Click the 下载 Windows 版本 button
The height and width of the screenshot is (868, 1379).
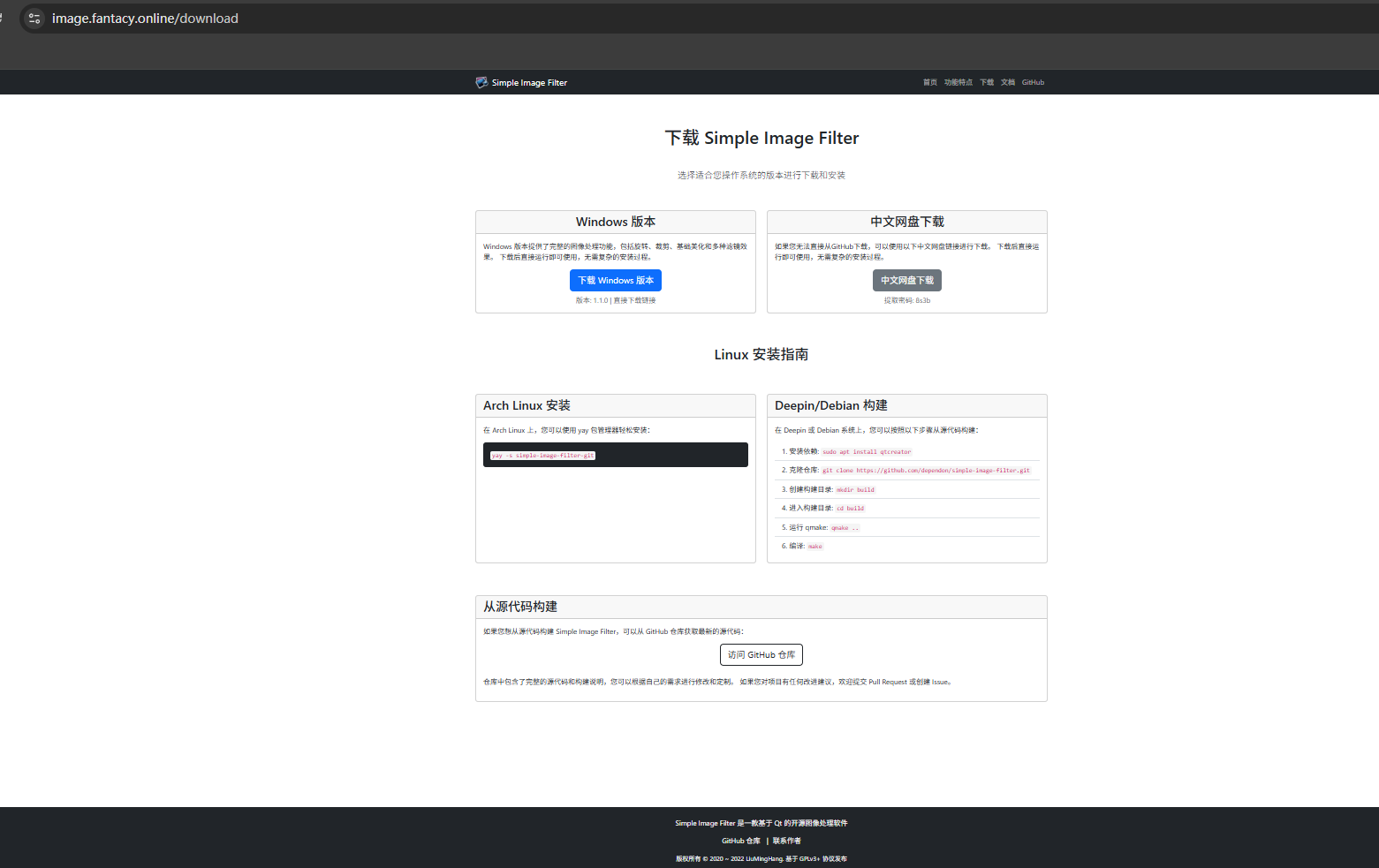click(616, 280)
